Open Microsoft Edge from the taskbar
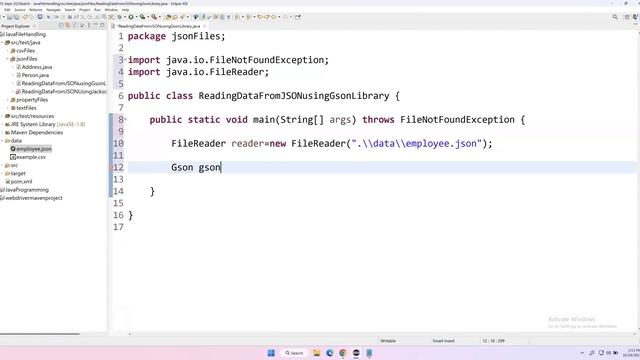Image resolution: width=640 pixels, height=360 pixels. point(330,353)
